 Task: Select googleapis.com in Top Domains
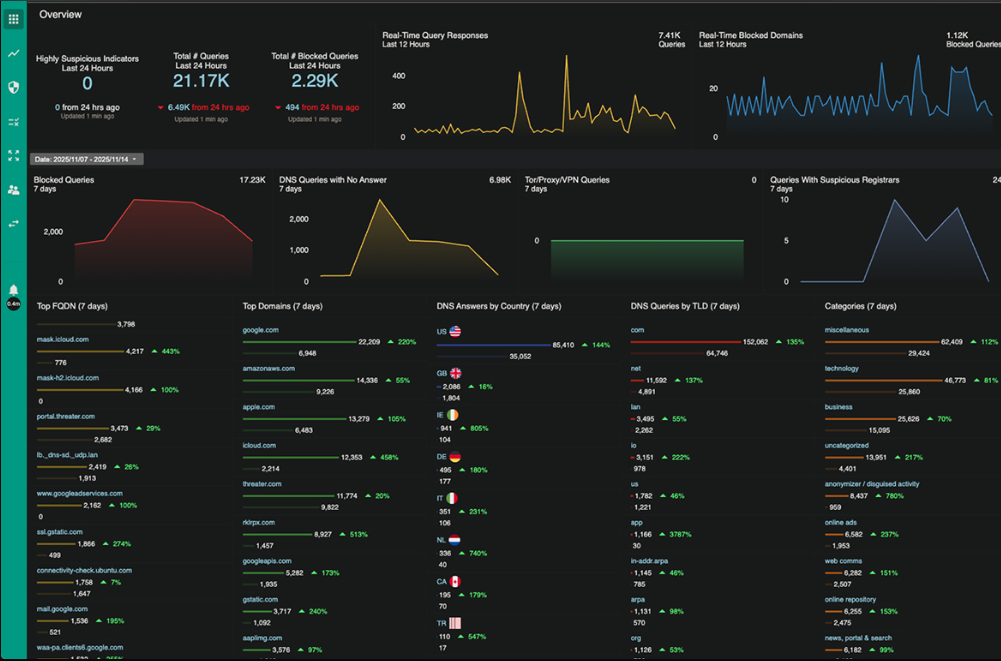point(267,561)
